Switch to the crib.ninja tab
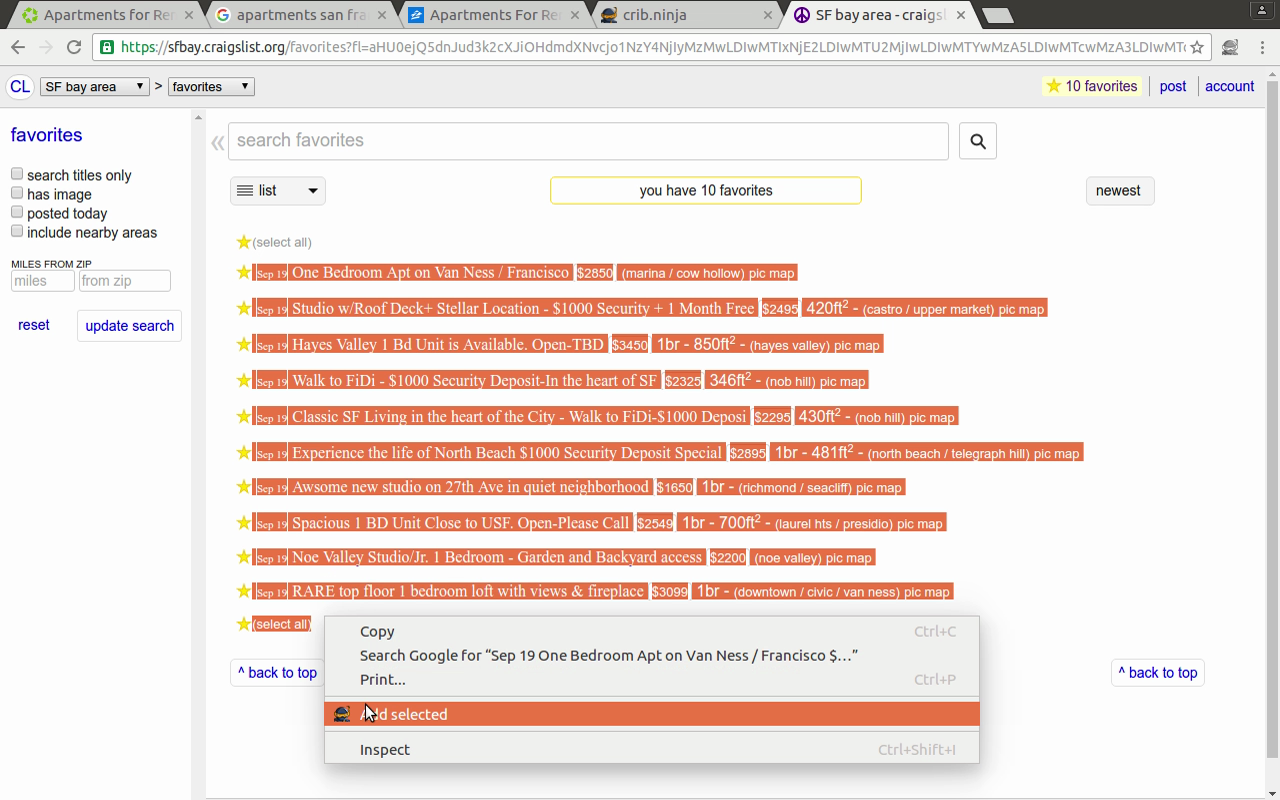This screenshot has height=800, width=1280. (683, 15)
